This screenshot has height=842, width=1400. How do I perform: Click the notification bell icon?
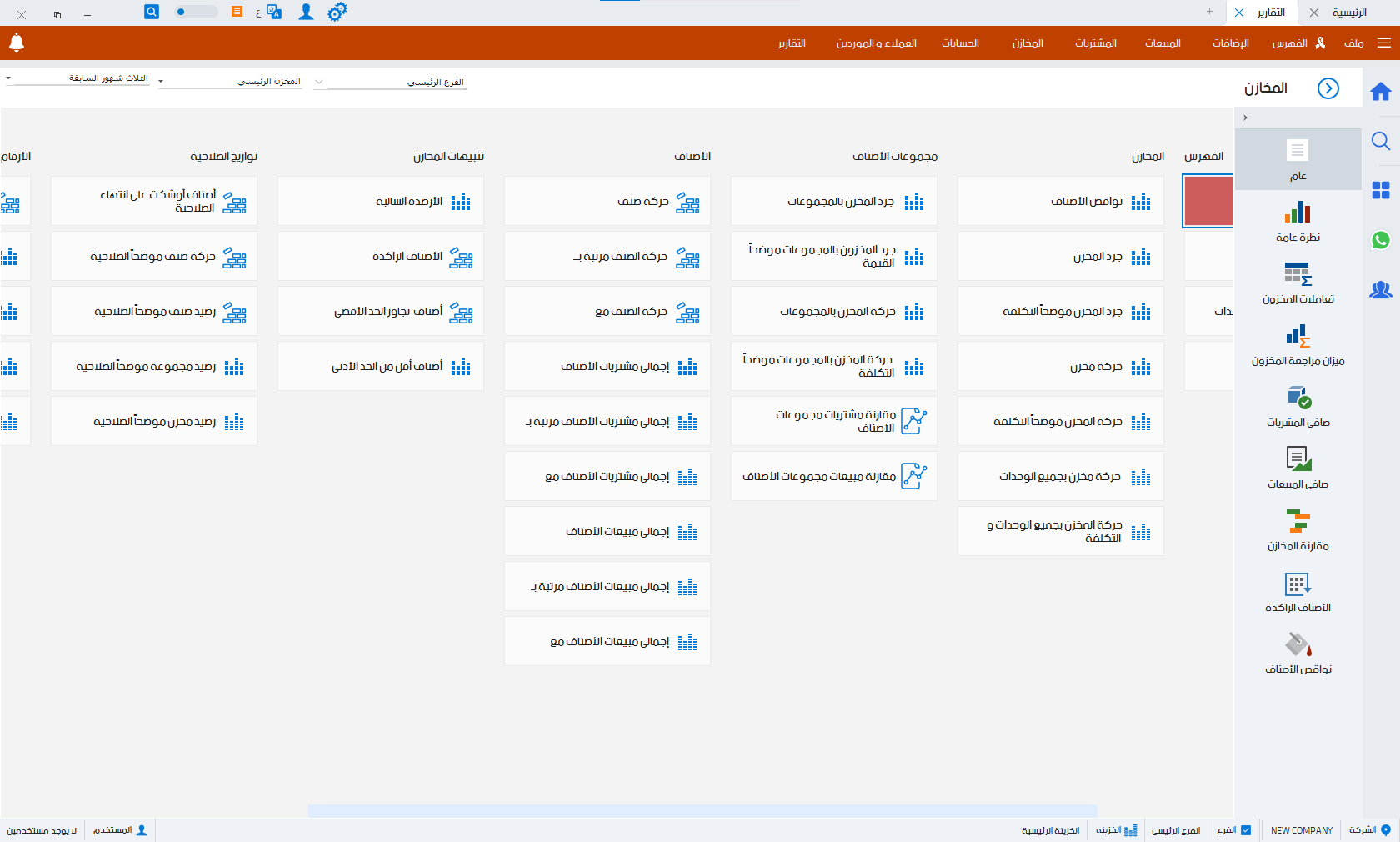click(x=17, y=43)
